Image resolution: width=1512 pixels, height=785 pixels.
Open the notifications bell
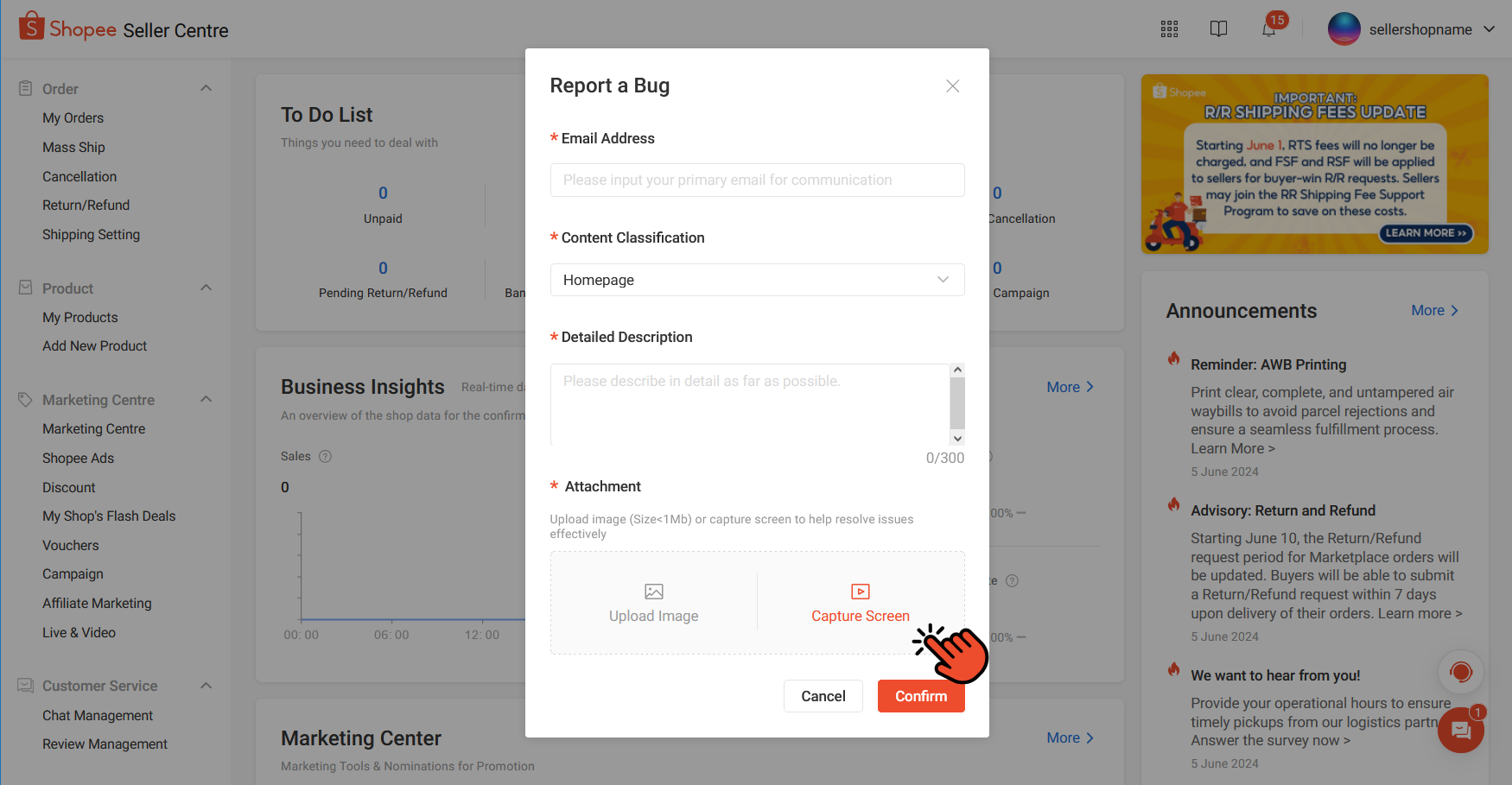(x=1268, y=29)
